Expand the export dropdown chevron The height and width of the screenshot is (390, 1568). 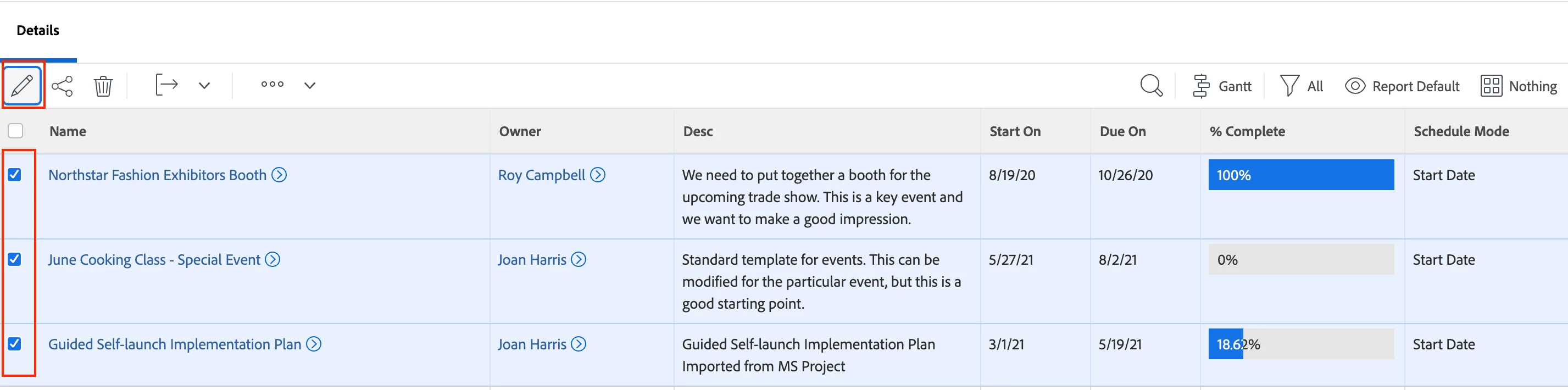click(x=204, y=86)
